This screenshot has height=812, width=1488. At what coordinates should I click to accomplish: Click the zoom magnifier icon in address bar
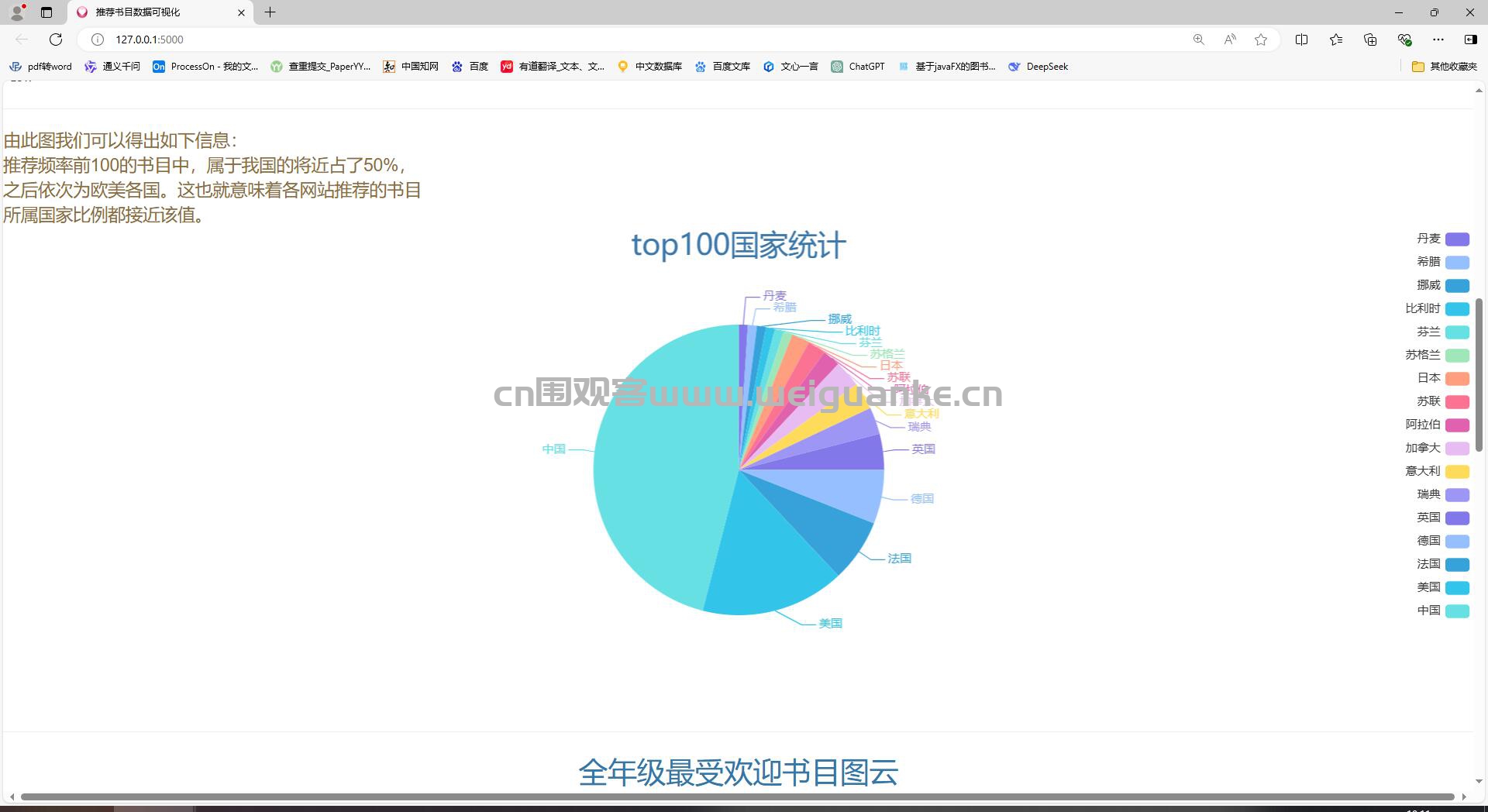coord(1198,40)
